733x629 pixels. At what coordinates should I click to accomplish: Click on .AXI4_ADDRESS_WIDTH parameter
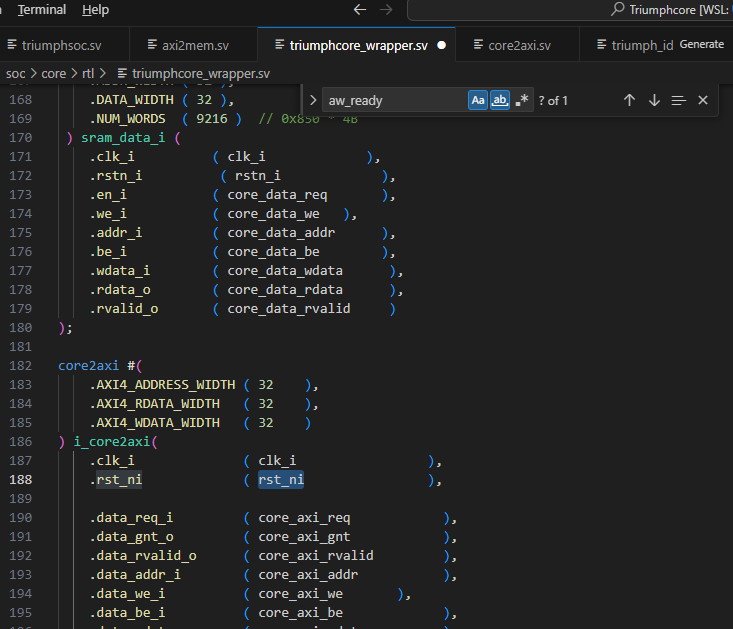point(163,385)
